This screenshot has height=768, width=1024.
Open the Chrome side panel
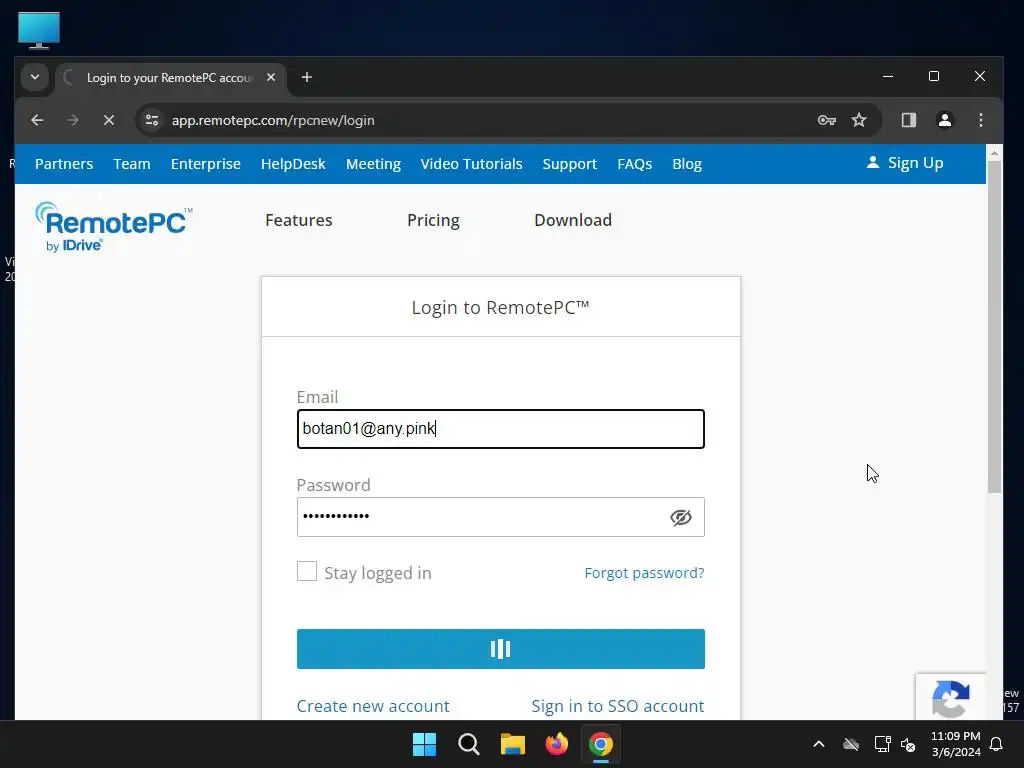click(908, 120)
